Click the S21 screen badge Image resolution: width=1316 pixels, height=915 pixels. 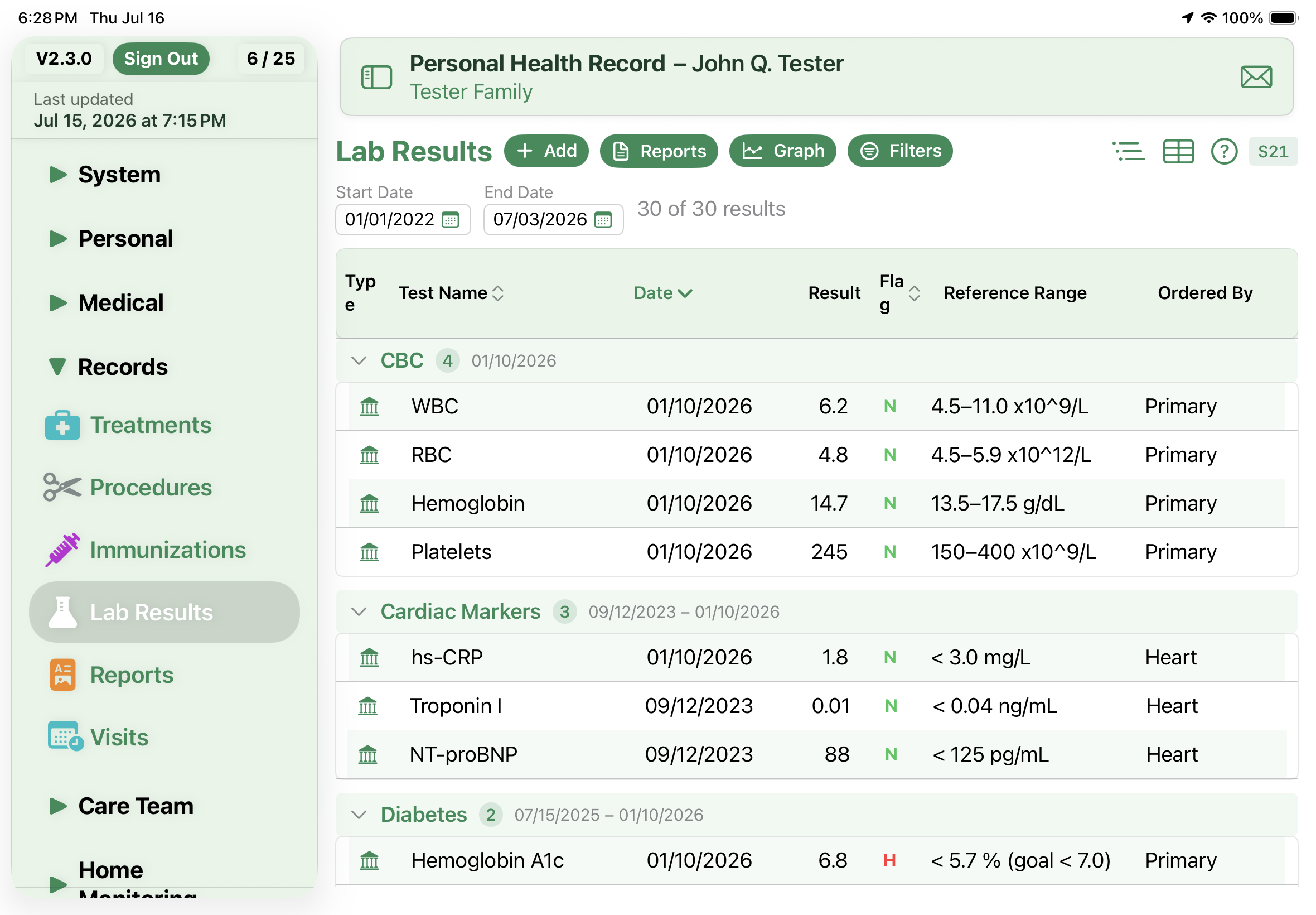[x=1273, y=151]
